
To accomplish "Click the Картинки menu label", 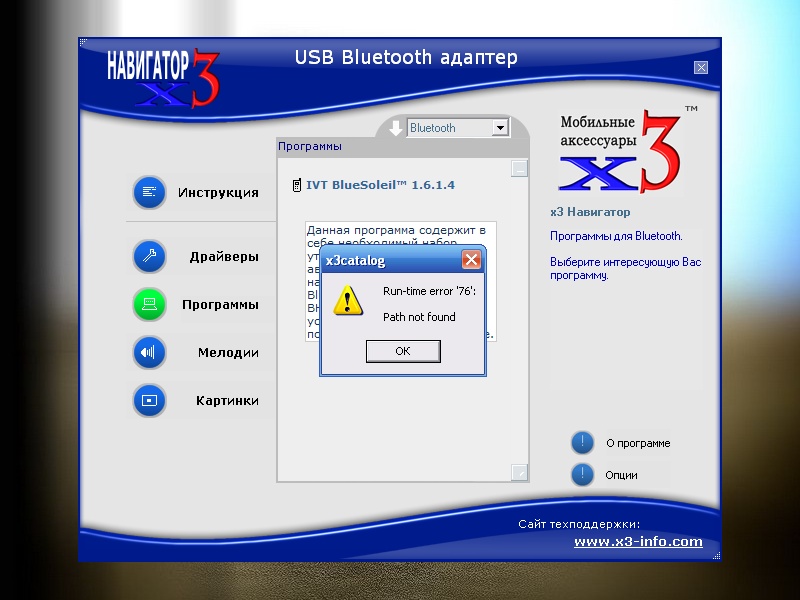I will 227,401.
